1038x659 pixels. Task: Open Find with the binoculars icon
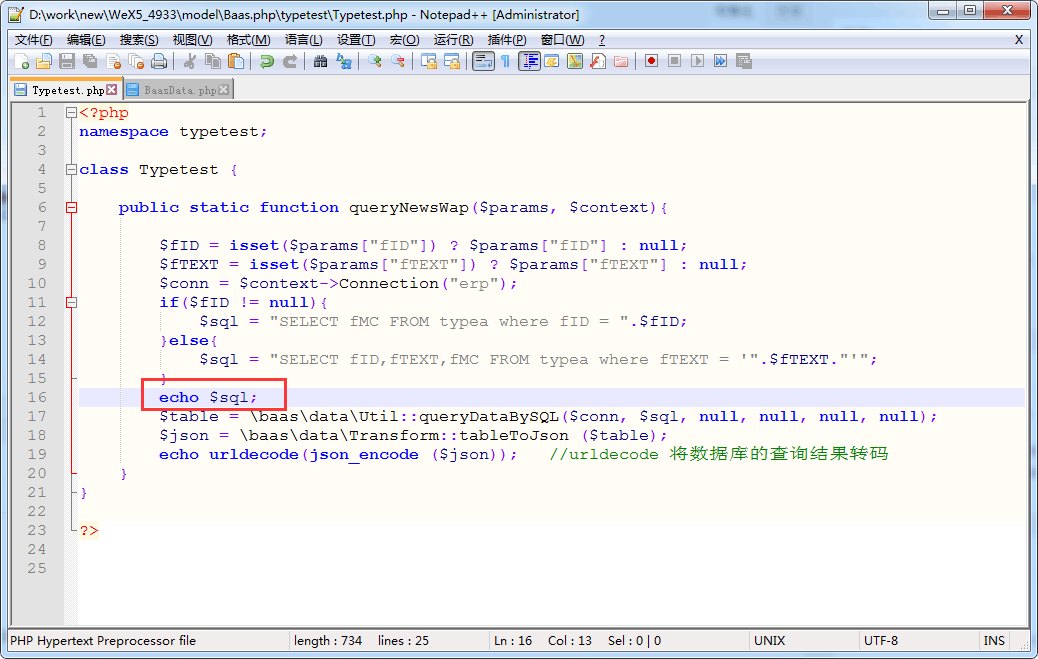click(x=320, y=62)
